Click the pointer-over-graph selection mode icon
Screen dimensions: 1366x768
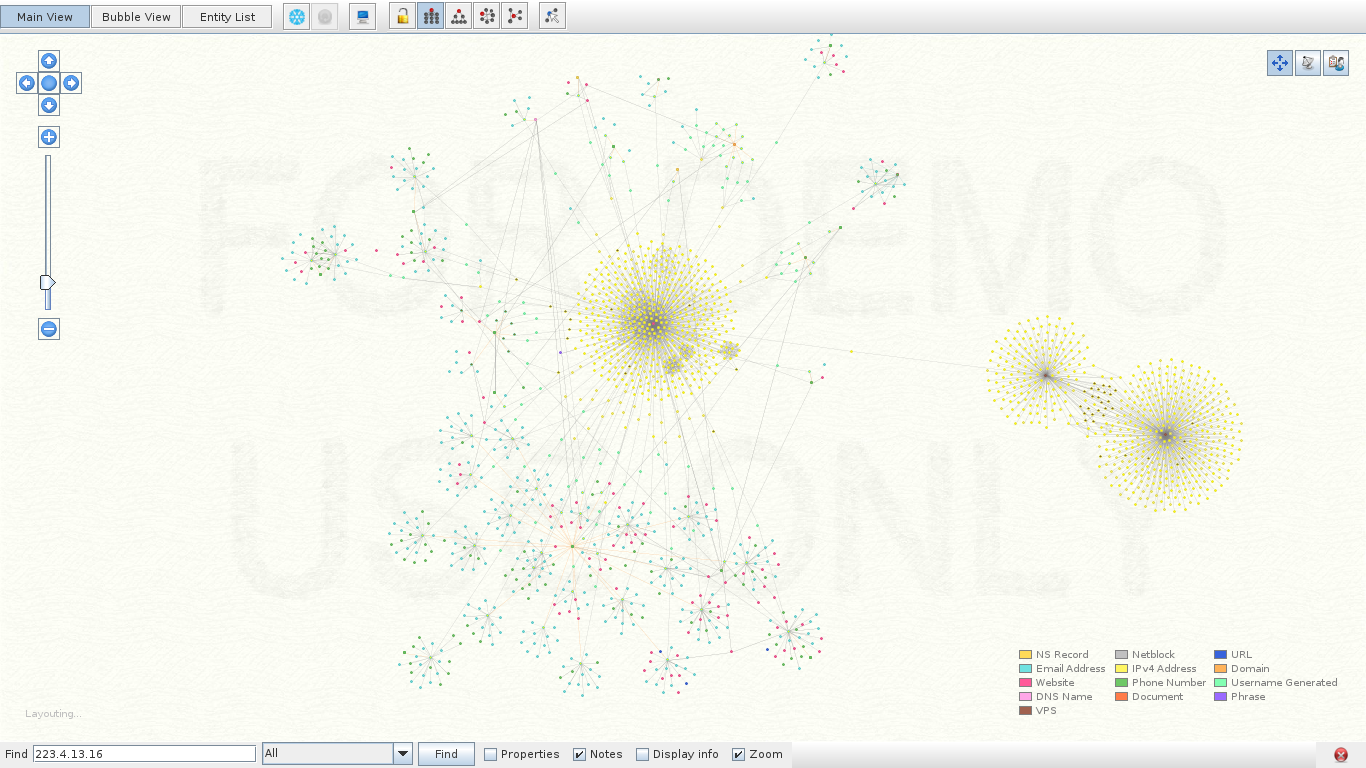tap(552, 17)
